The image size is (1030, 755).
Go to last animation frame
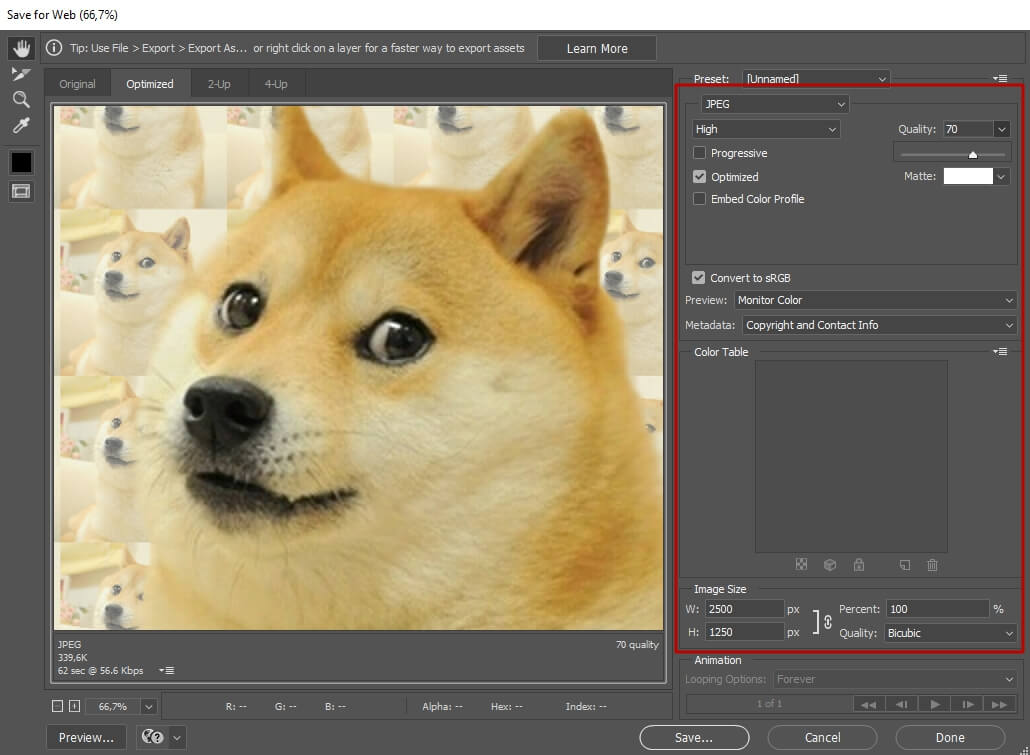[x=1000, y=704]
